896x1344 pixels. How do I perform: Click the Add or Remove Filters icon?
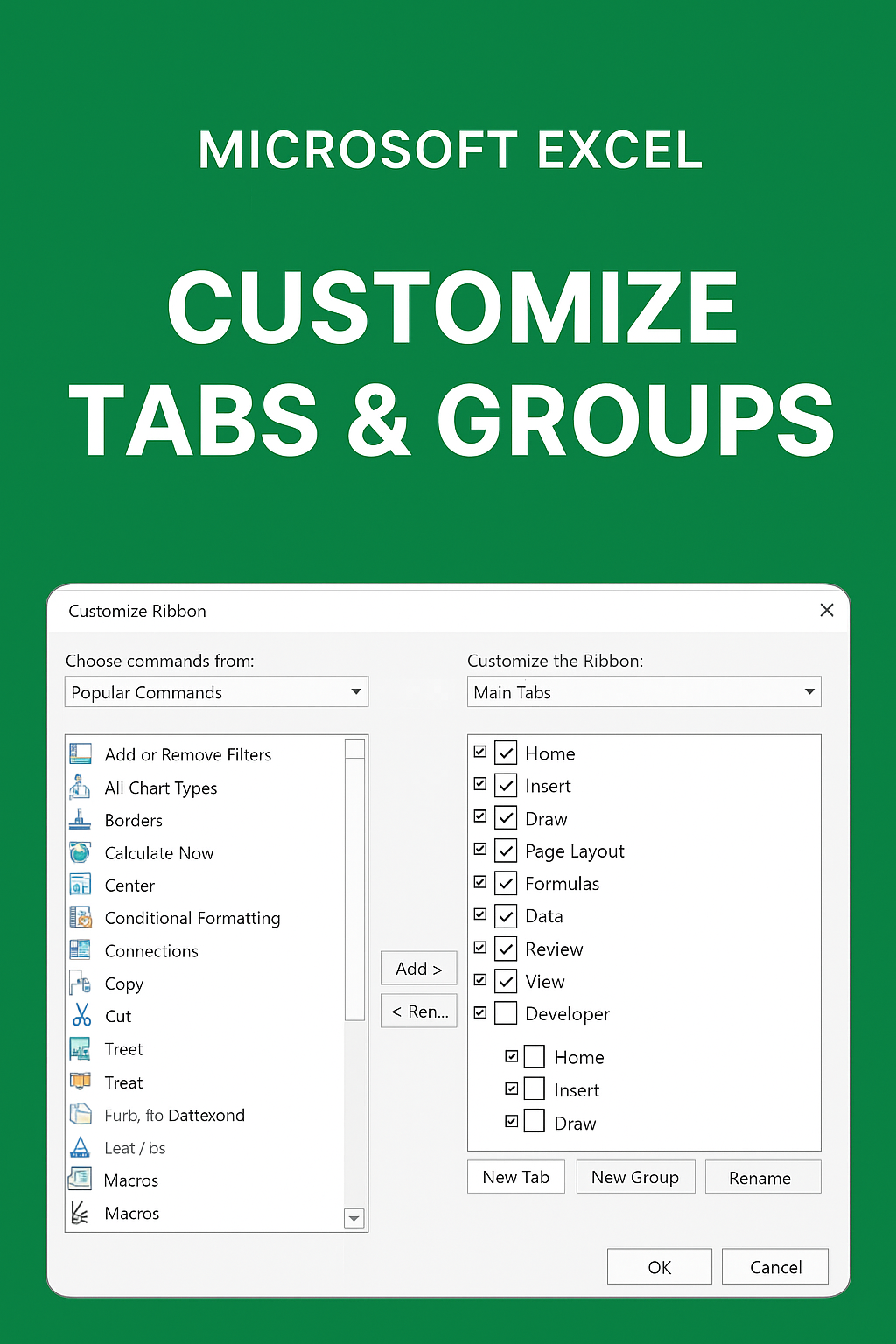click(80, 753)
